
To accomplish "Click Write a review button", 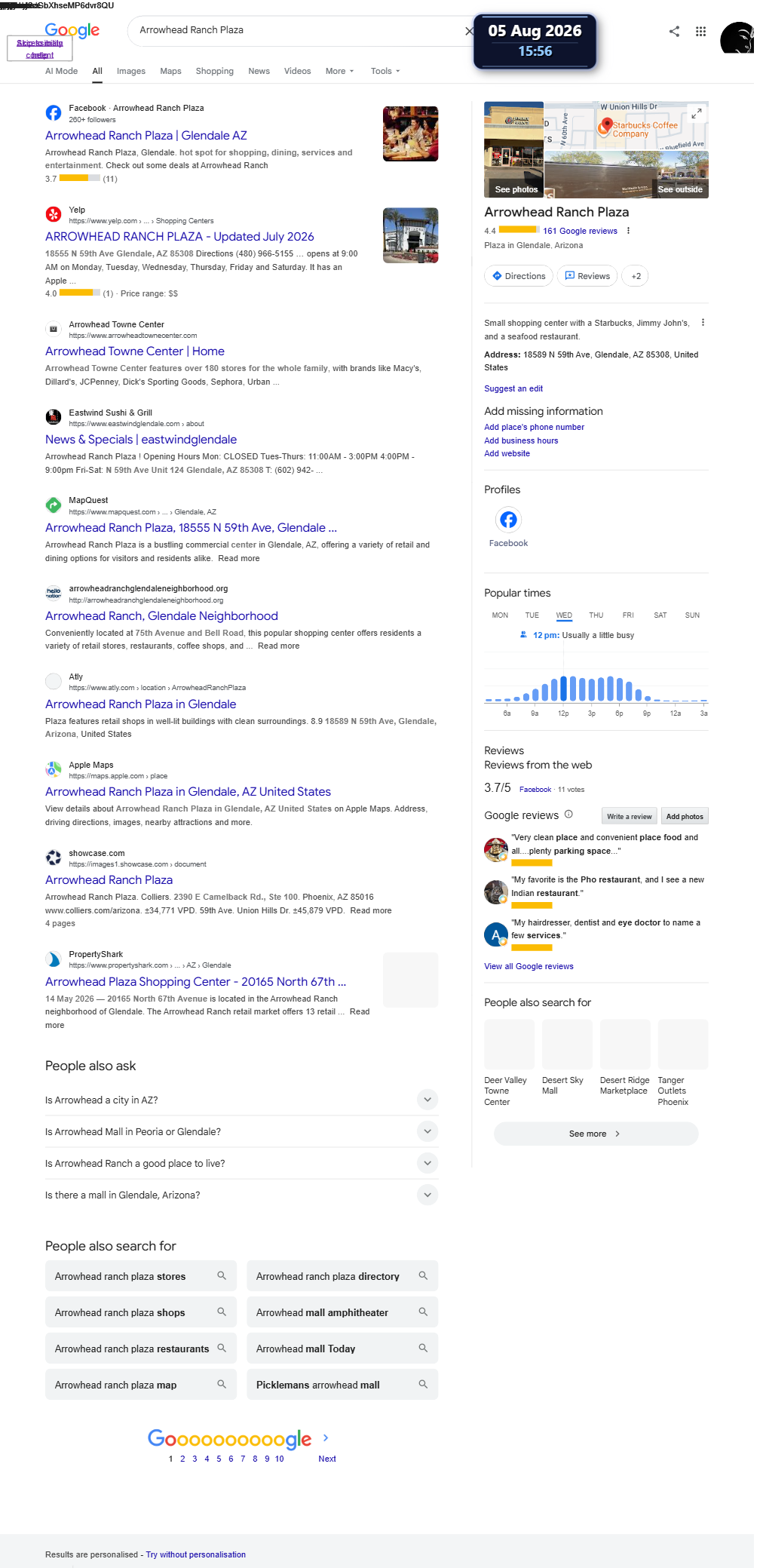I will [629, 816].
